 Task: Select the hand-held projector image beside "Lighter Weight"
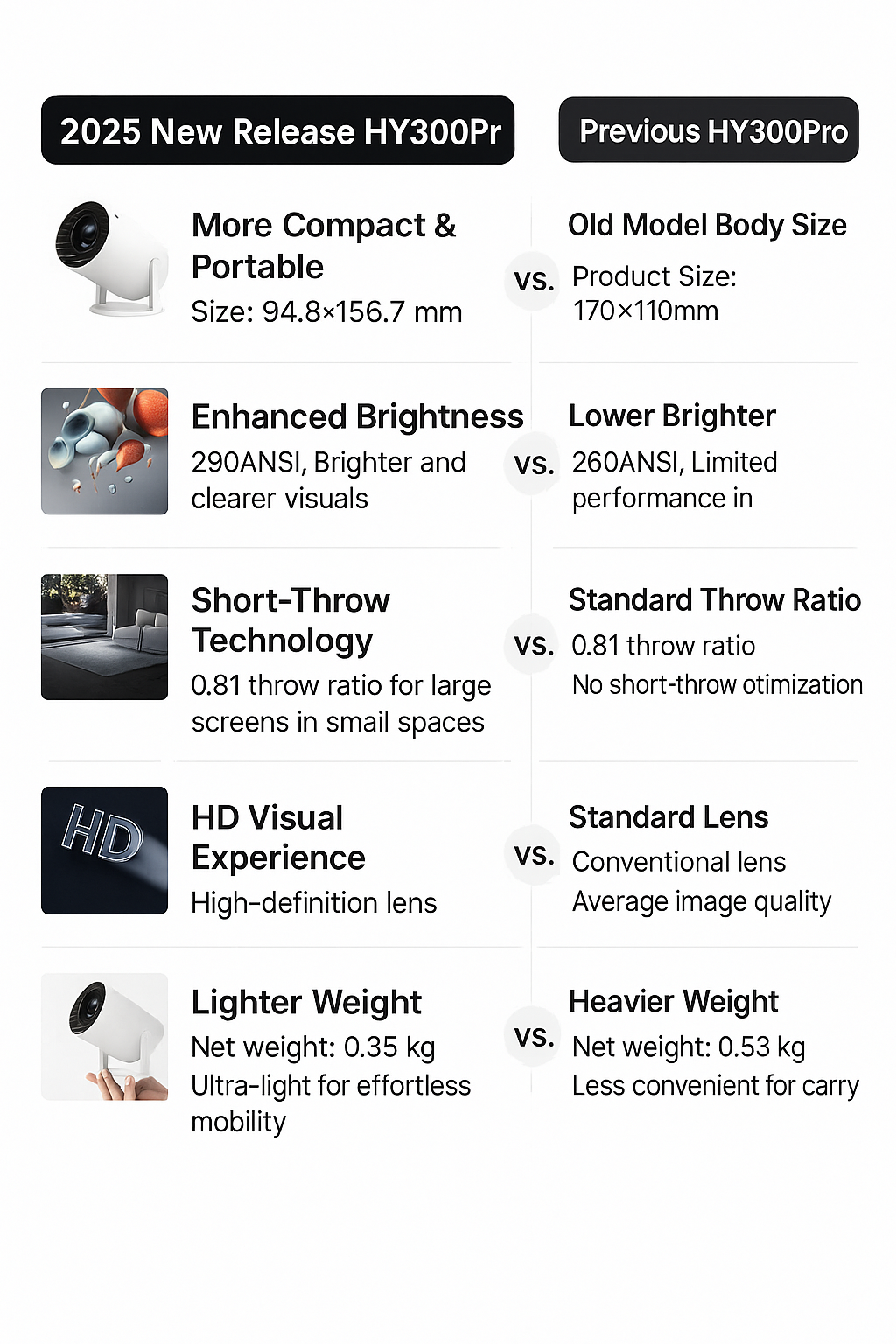(104, 1037)
